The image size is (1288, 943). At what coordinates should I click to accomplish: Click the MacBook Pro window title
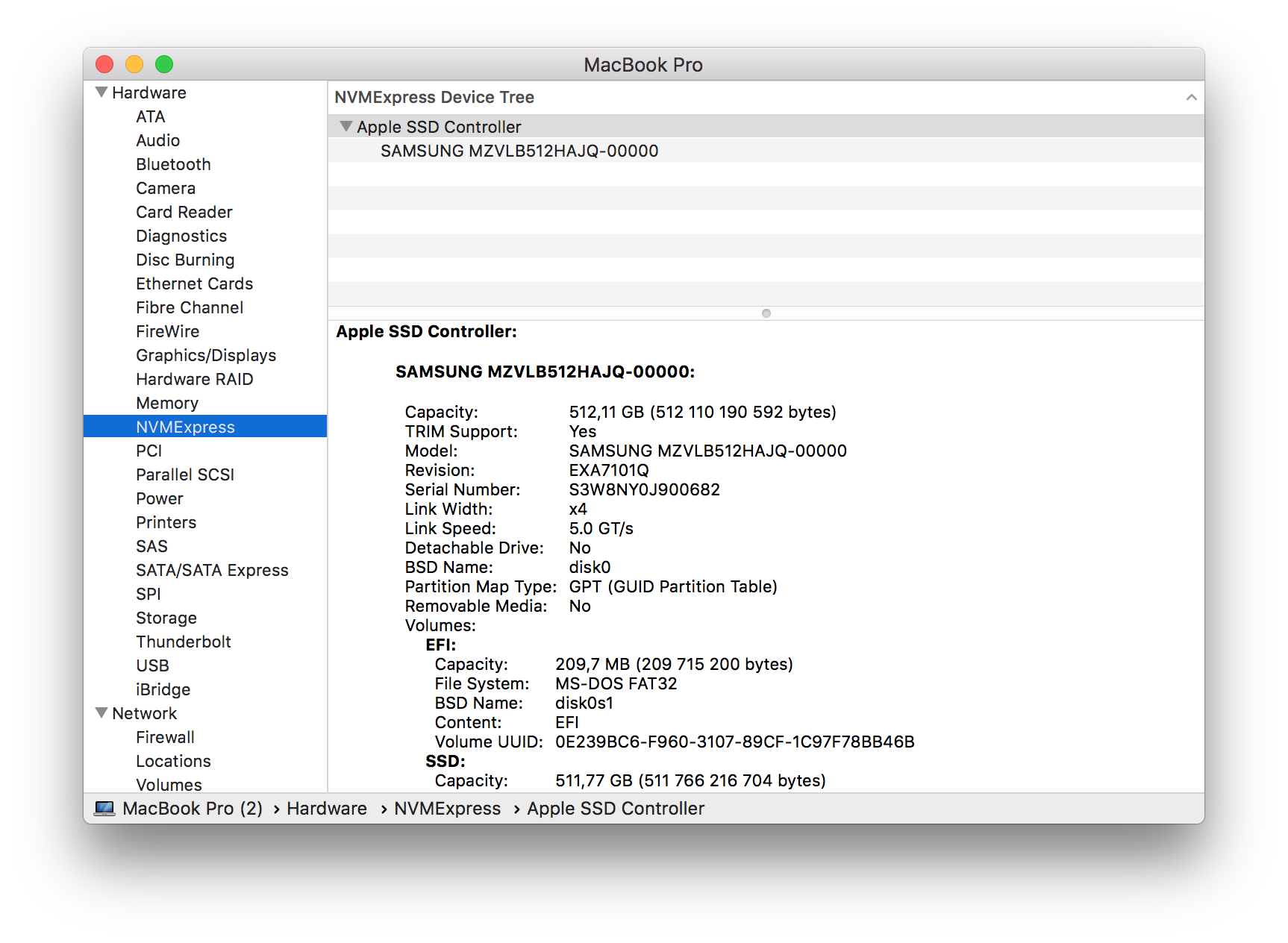(643, 65)
